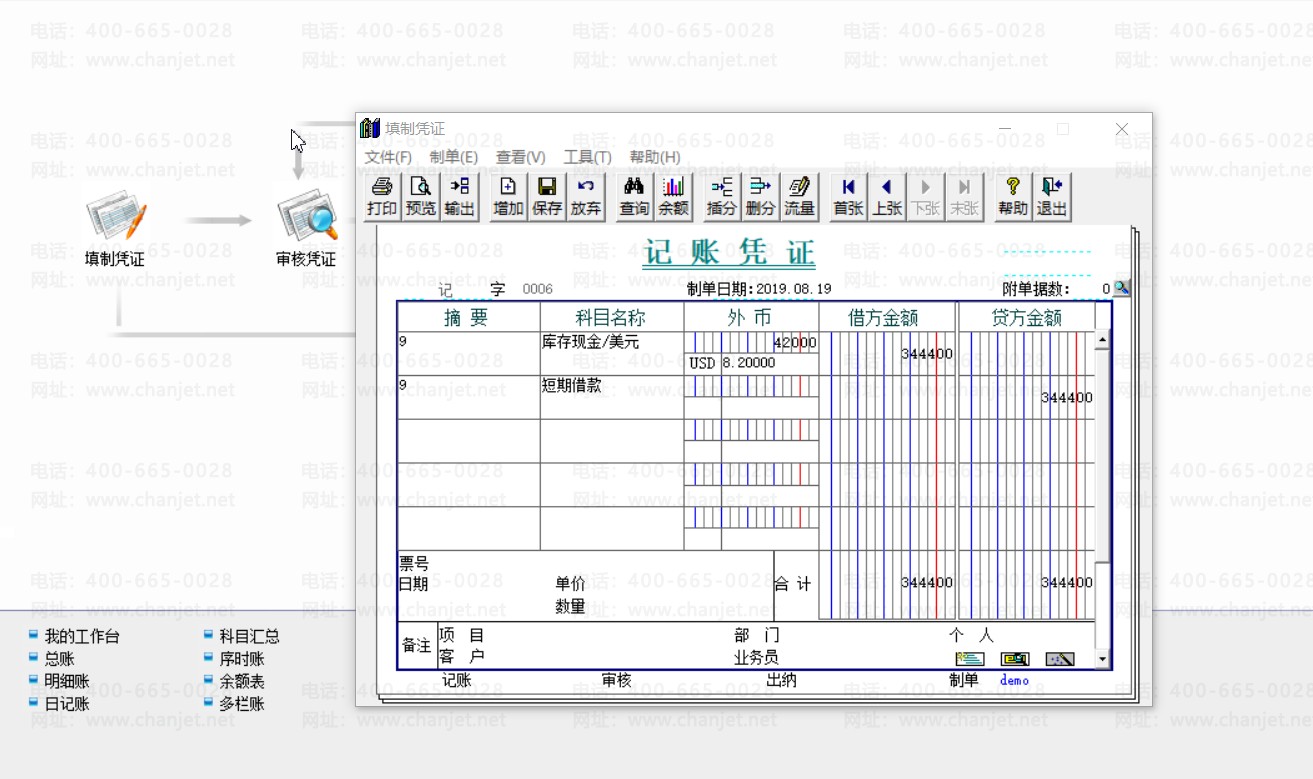Screen dimensions: 1313x779
Task: Click the 打印 (Print) toolbar icon
Action: pyautogui.click(x=381, y=196)
